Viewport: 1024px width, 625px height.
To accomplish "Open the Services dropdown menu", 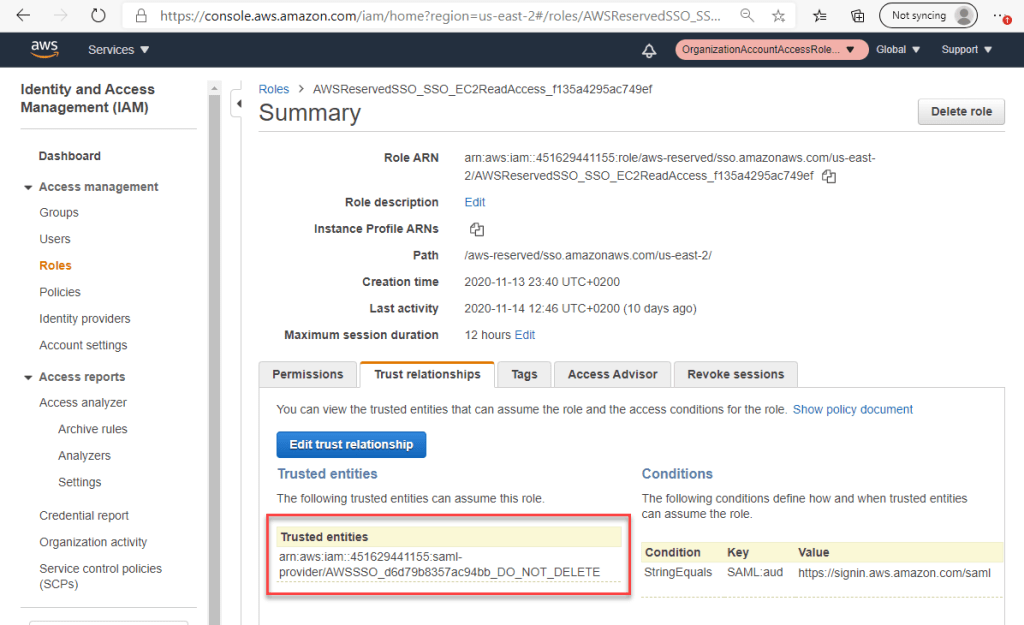I will pos(118,50).
